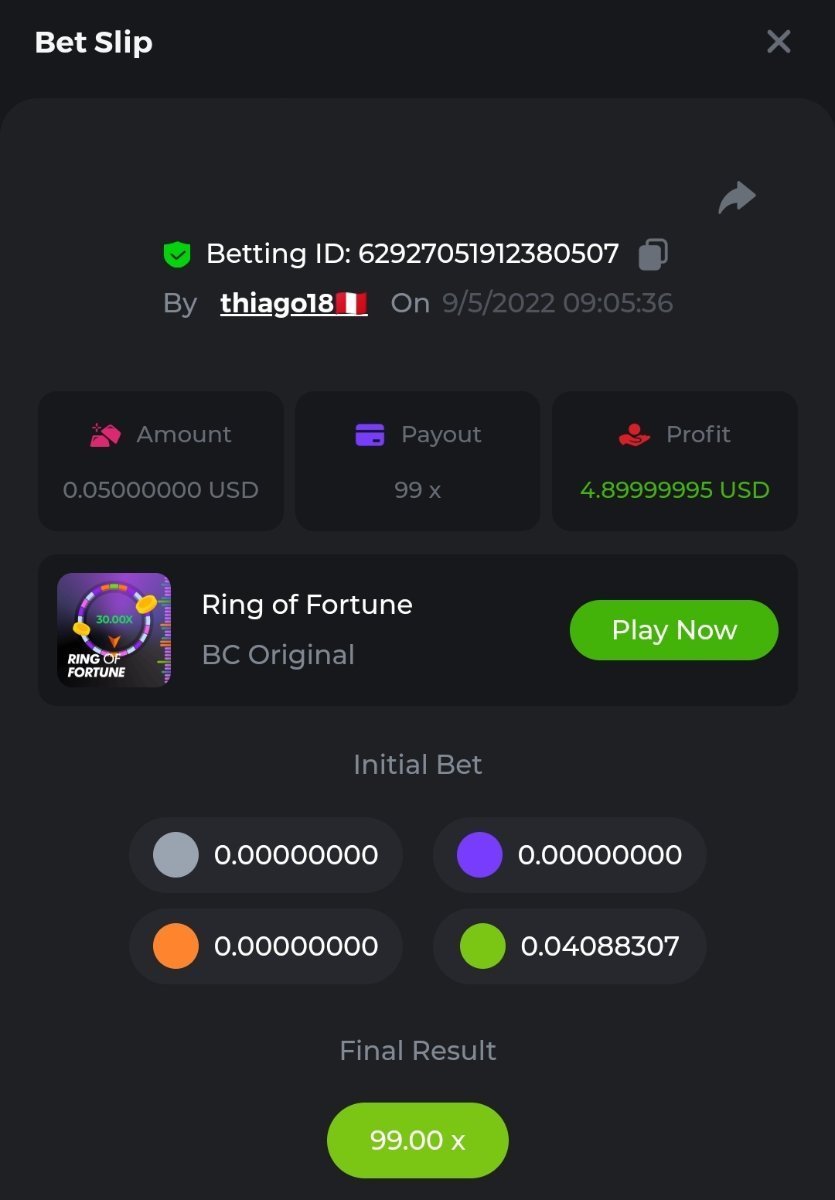The image size is (835, 1200).
Task: Click the green 4.89999995 USD profit value
Action: coord(675,490)
